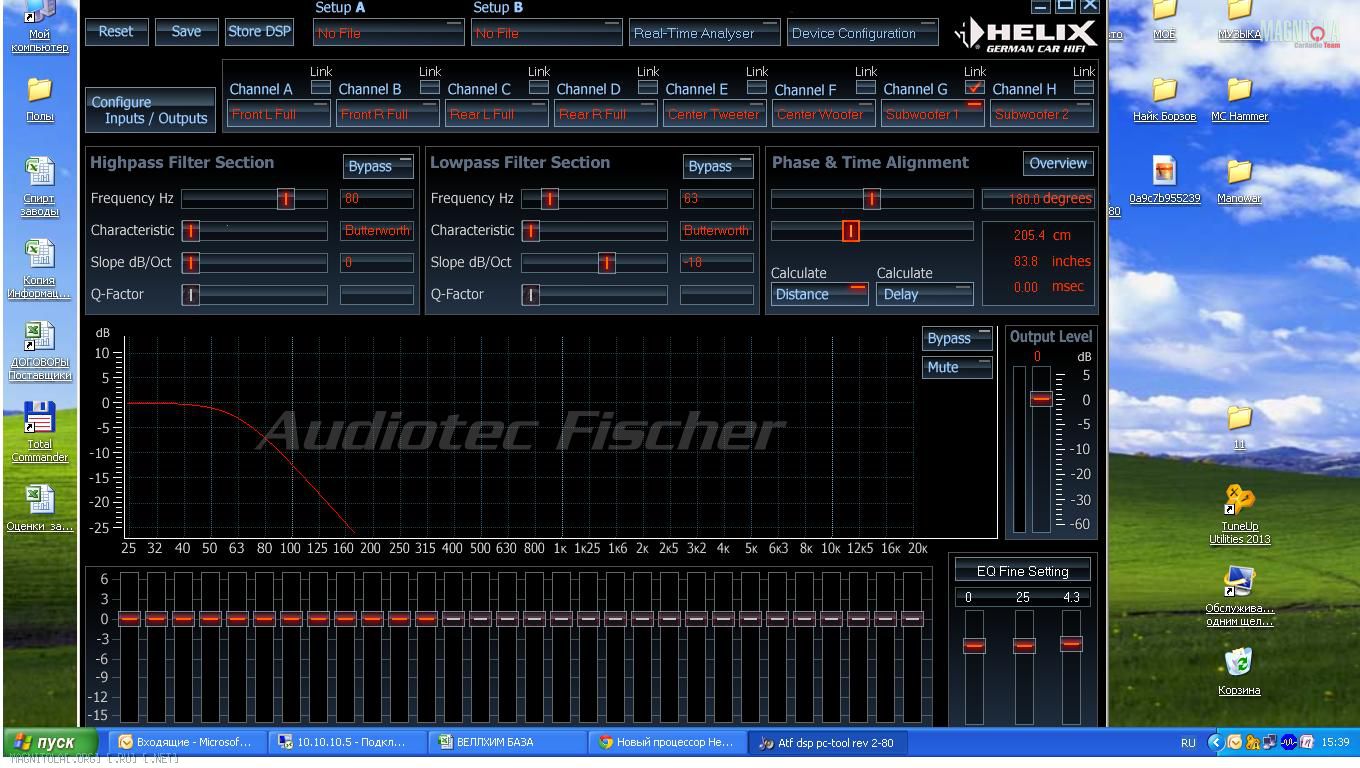The width and height of the screenshot is (1360, 768).
Task: Click the Lowpass frequency value field 63
Action: point(717,198)
